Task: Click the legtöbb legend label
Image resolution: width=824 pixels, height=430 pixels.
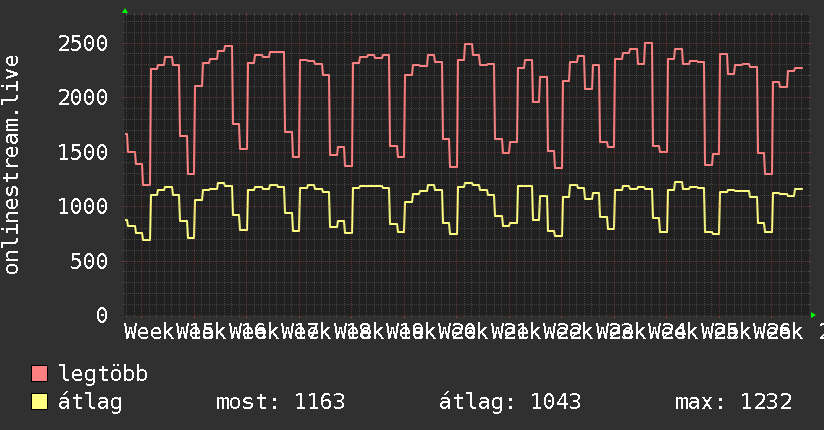Action: pos(103,374)
